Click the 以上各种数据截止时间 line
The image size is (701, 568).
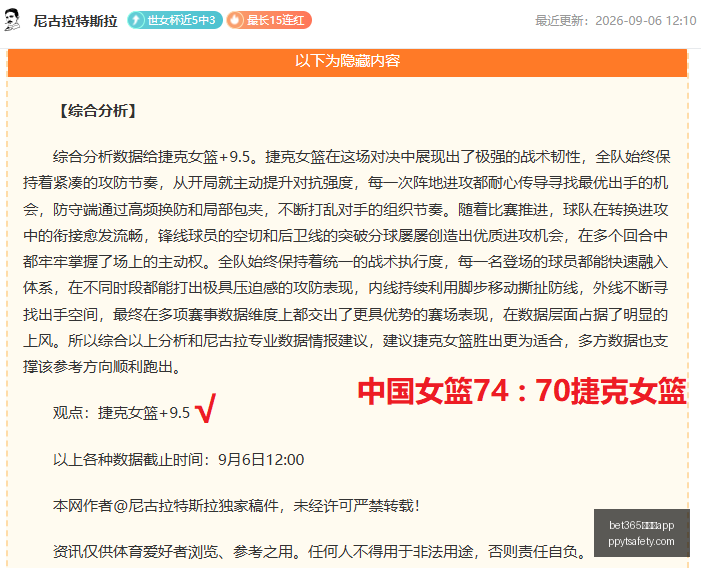(x=178, y=459)
